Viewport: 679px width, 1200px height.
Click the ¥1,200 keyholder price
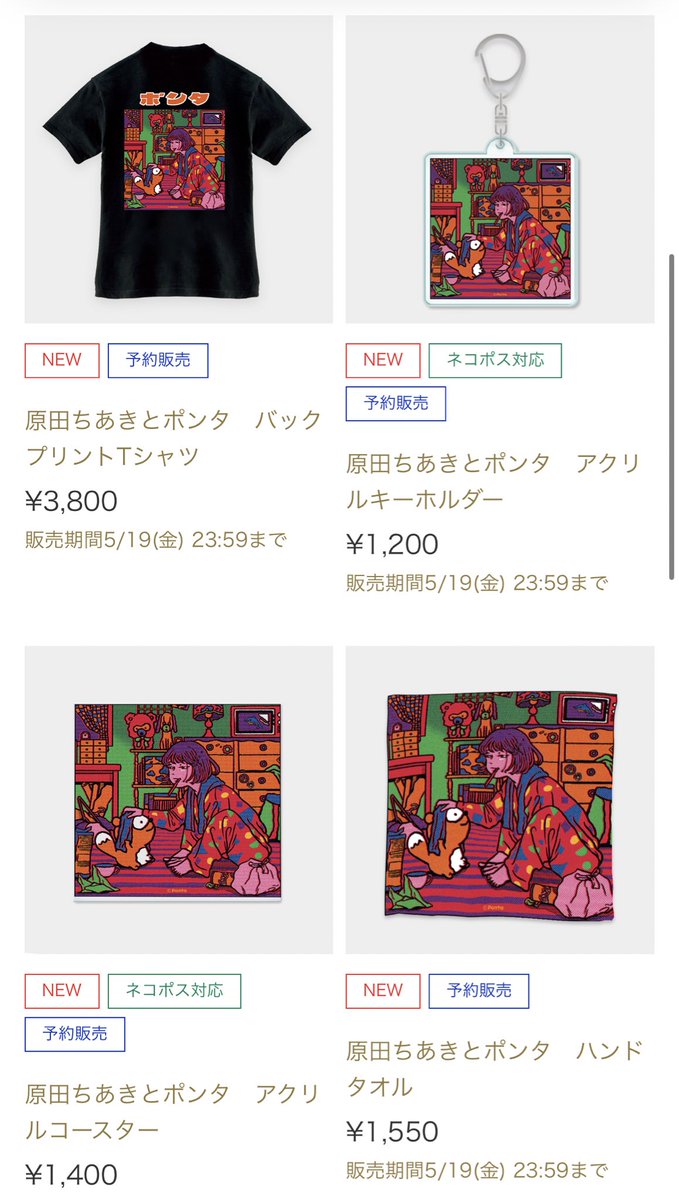pyautogui.click(x=393, y=545)
